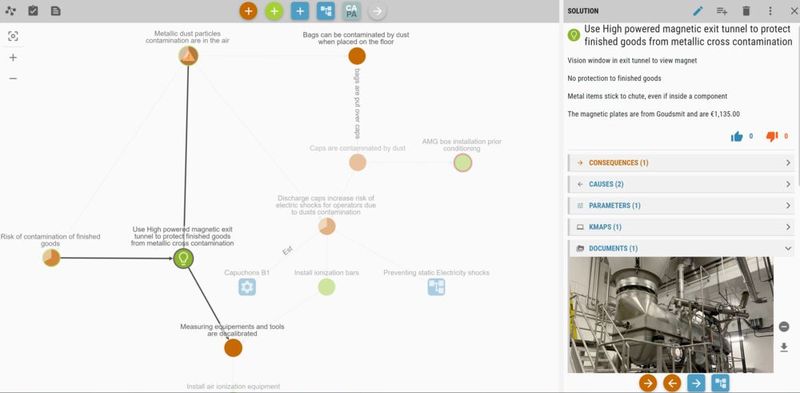Open the three-dot more options menu
This screenshot has width=800, height=393.
pos(770,11)
